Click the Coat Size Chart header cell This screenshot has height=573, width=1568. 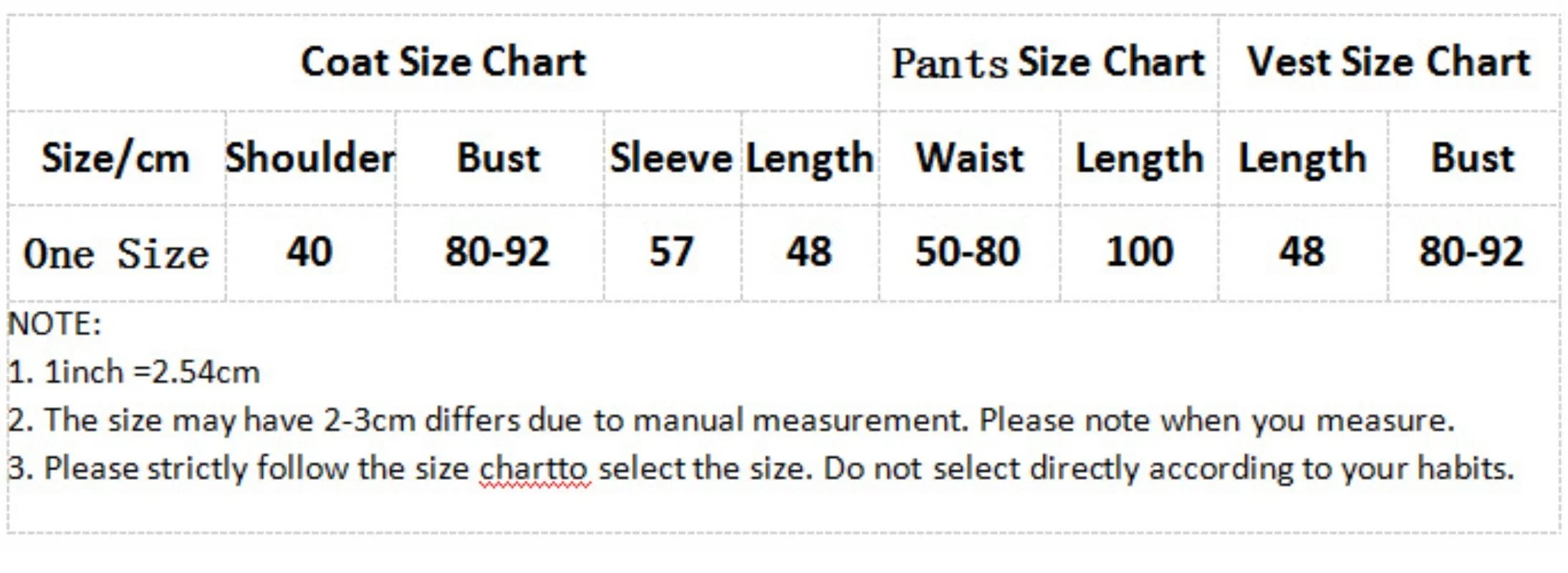[443, 62]
